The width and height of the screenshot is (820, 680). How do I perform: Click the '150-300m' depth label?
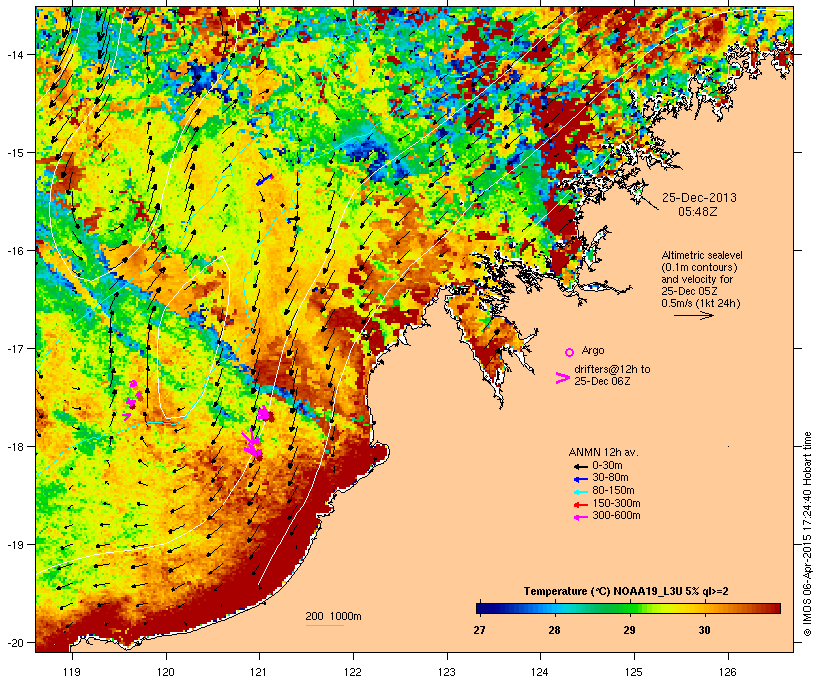click(616, 503)
